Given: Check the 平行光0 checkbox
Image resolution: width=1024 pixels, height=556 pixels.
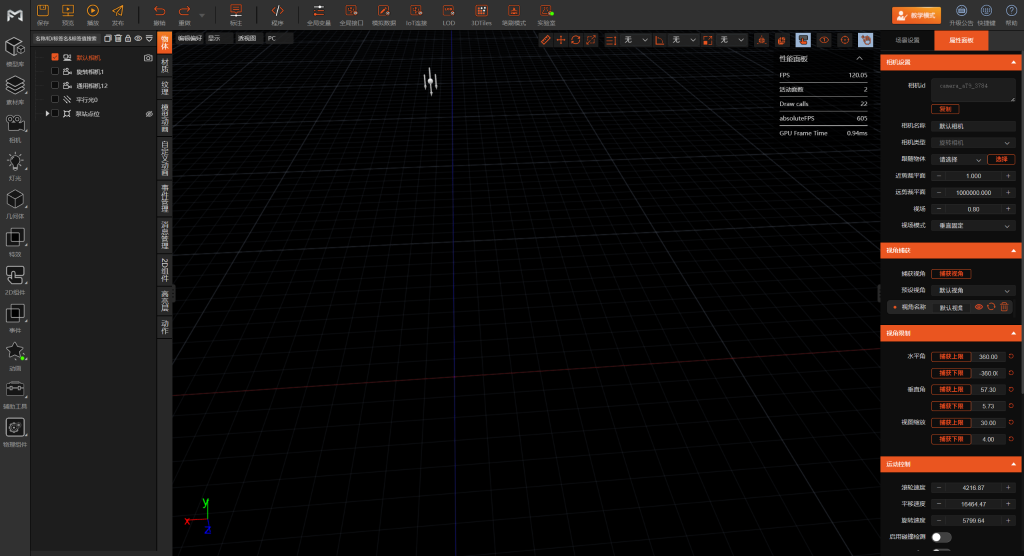Looking at the screenshot, I should point(55,100).
